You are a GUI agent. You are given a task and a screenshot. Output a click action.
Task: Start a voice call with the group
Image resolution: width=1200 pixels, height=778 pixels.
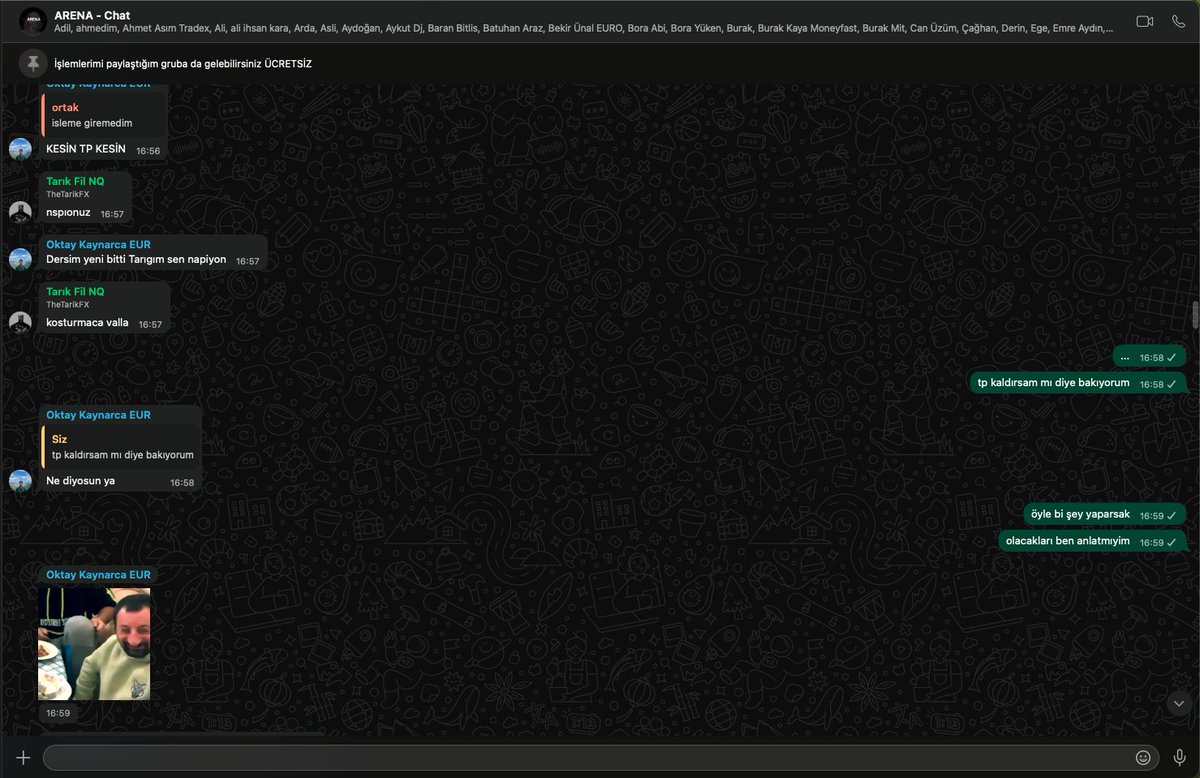click(1178, 21)
